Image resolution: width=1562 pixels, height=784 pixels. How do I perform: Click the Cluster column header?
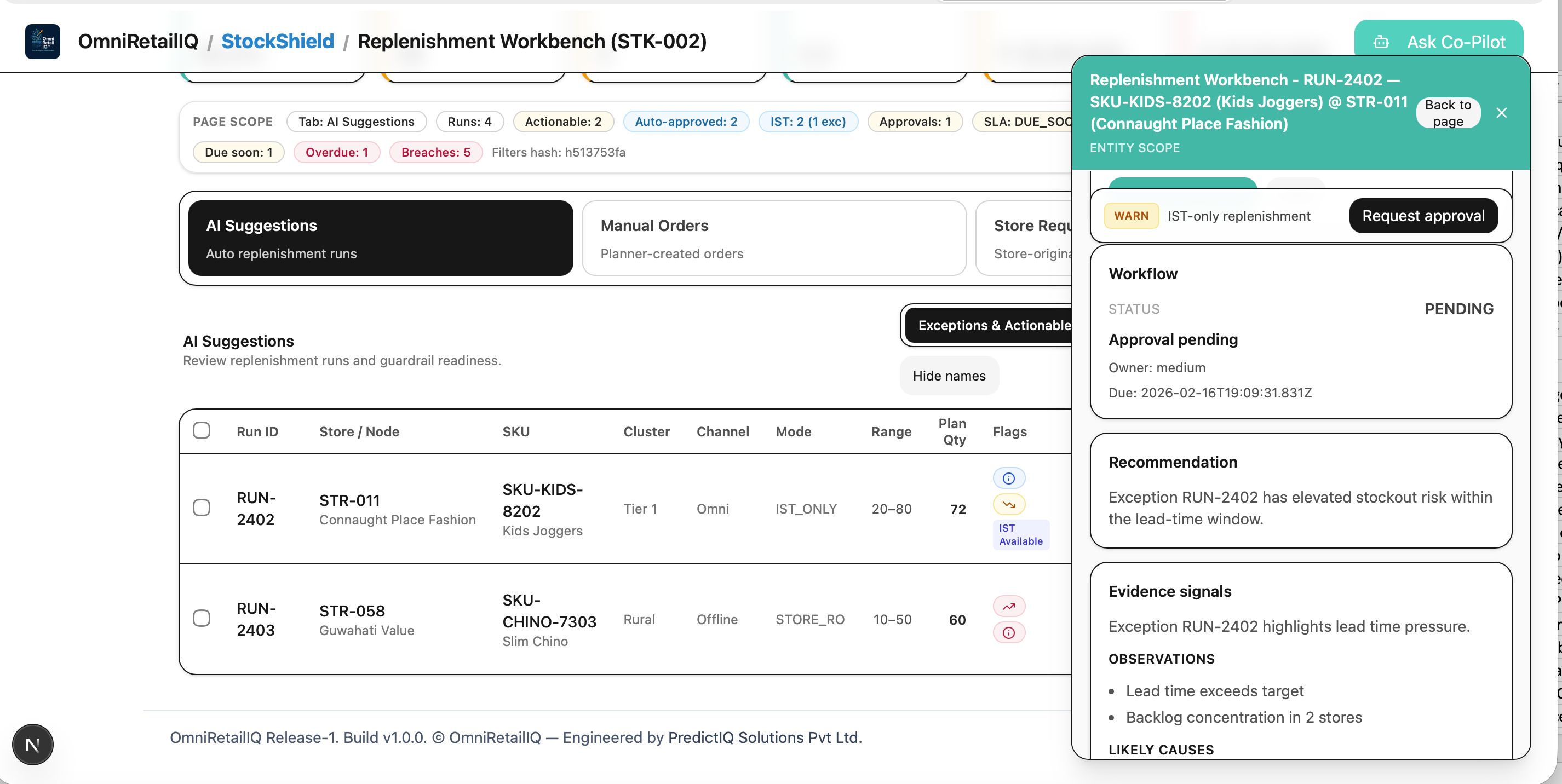click(x=646, y=431)
